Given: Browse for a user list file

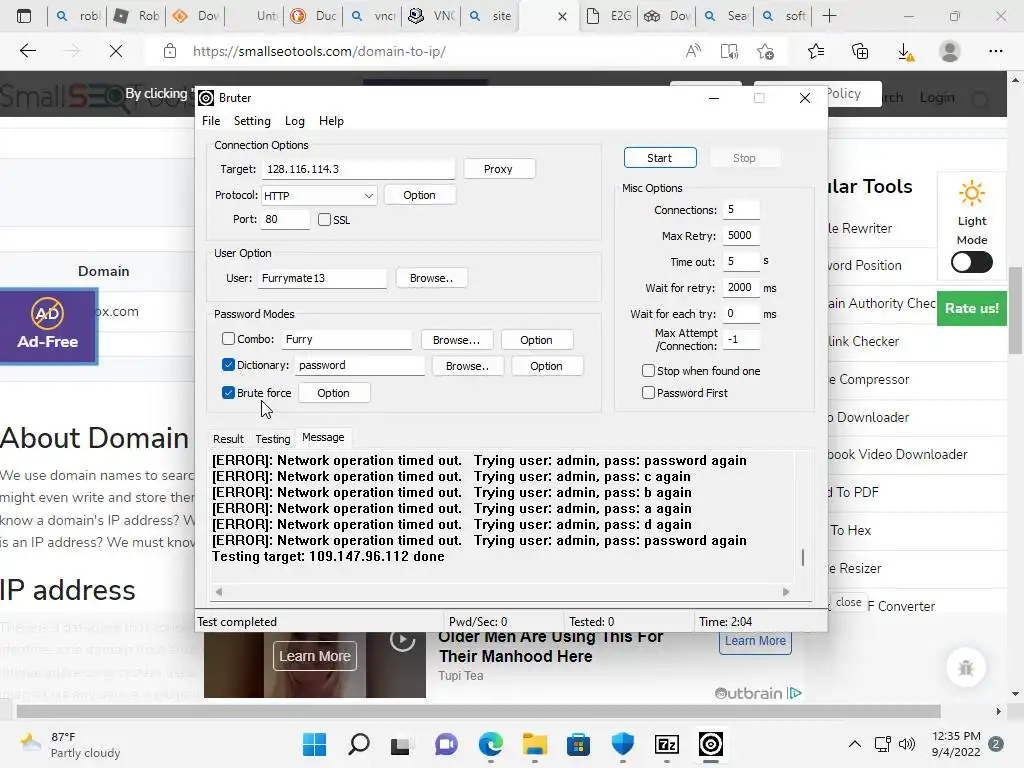Looking at the screenshot, I should pyautogui.click(x=431, y=278).
